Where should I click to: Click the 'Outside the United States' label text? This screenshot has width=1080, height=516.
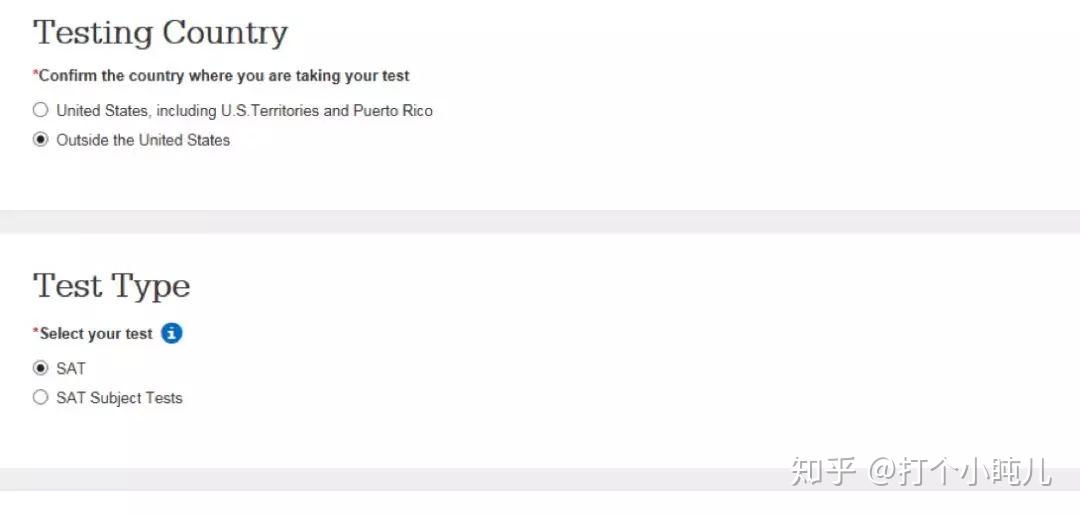coord(143,140)
